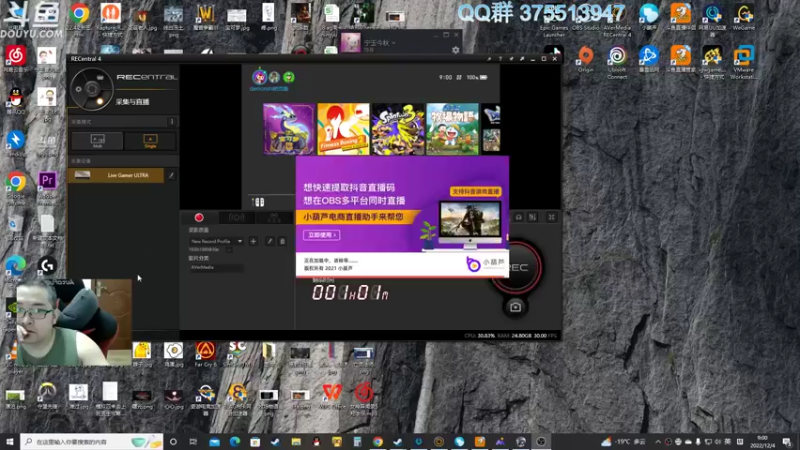
Task: Open Steam from the taskbar
Action: tap(276, 441)
